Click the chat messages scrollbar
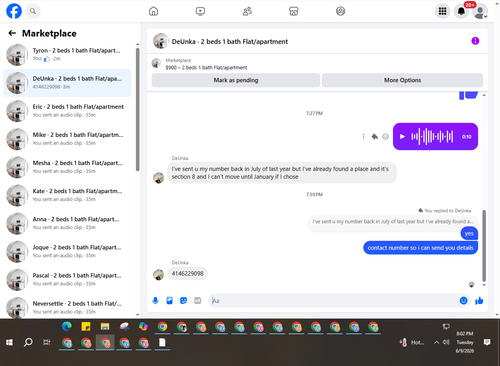The height and width of the screenshot is (366, 500). (484, 246)
